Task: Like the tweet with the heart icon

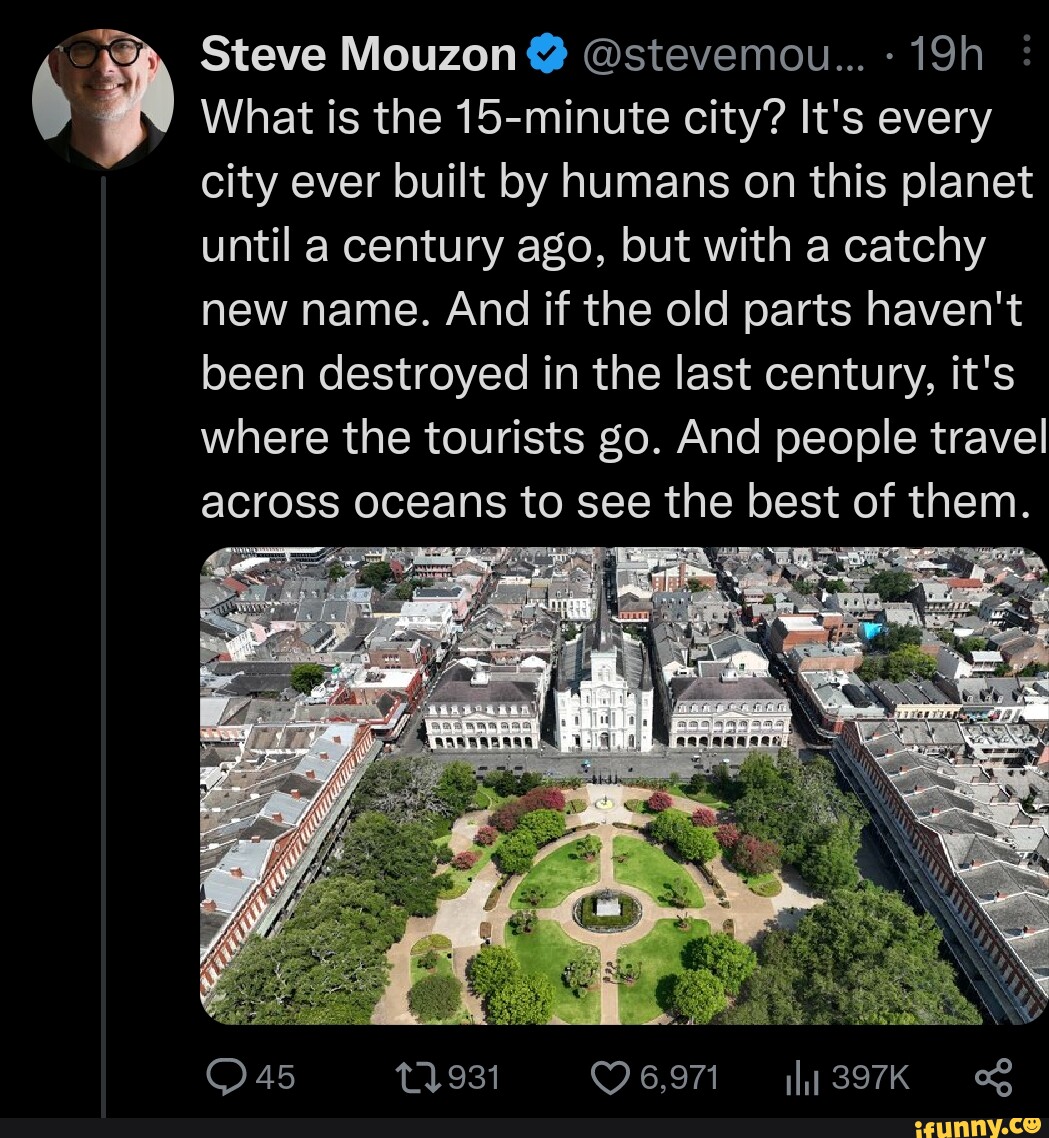Action: pos(609,1076)
